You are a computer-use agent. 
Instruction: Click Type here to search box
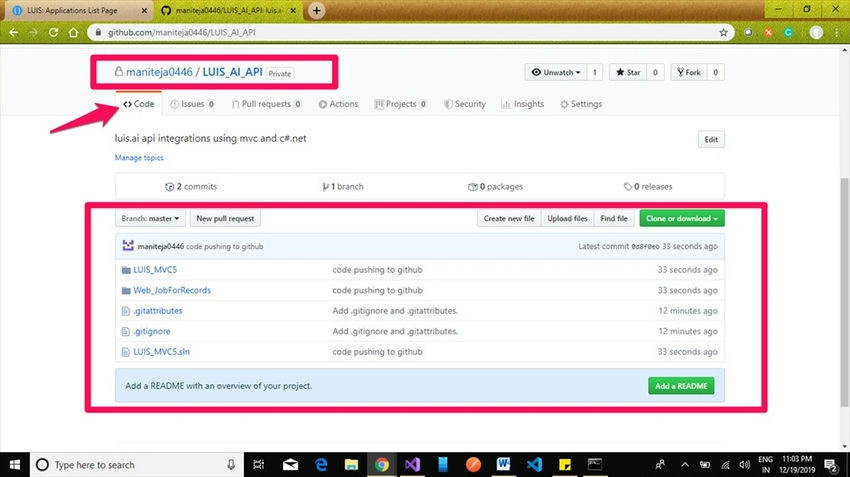pos(136,465)
